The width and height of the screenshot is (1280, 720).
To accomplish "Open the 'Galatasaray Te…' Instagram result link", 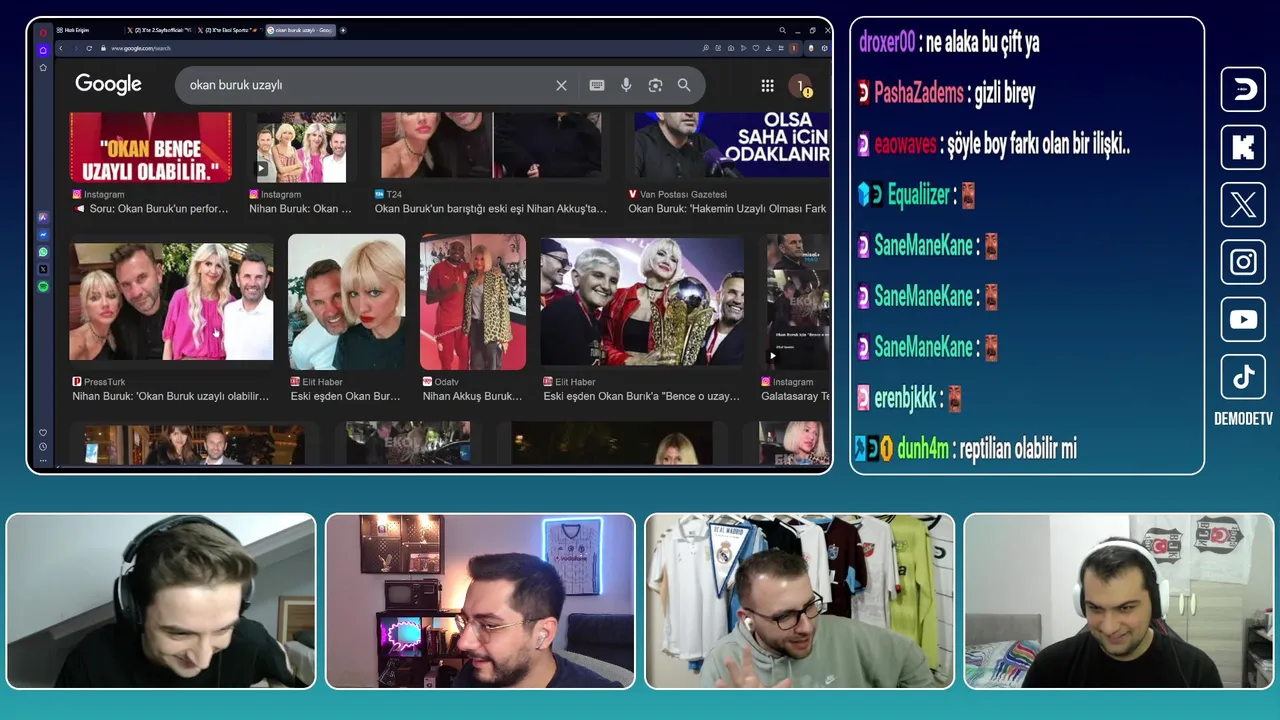I will click(796, 397).
